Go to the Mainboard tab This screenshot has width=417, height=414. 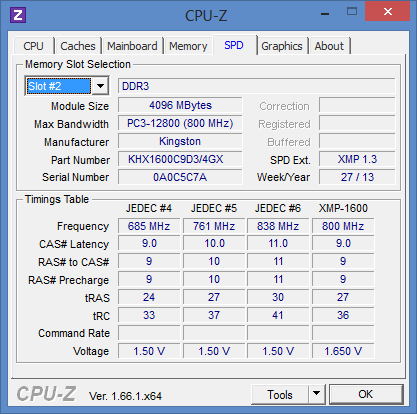pyautogui.click(x=132, y=46)
